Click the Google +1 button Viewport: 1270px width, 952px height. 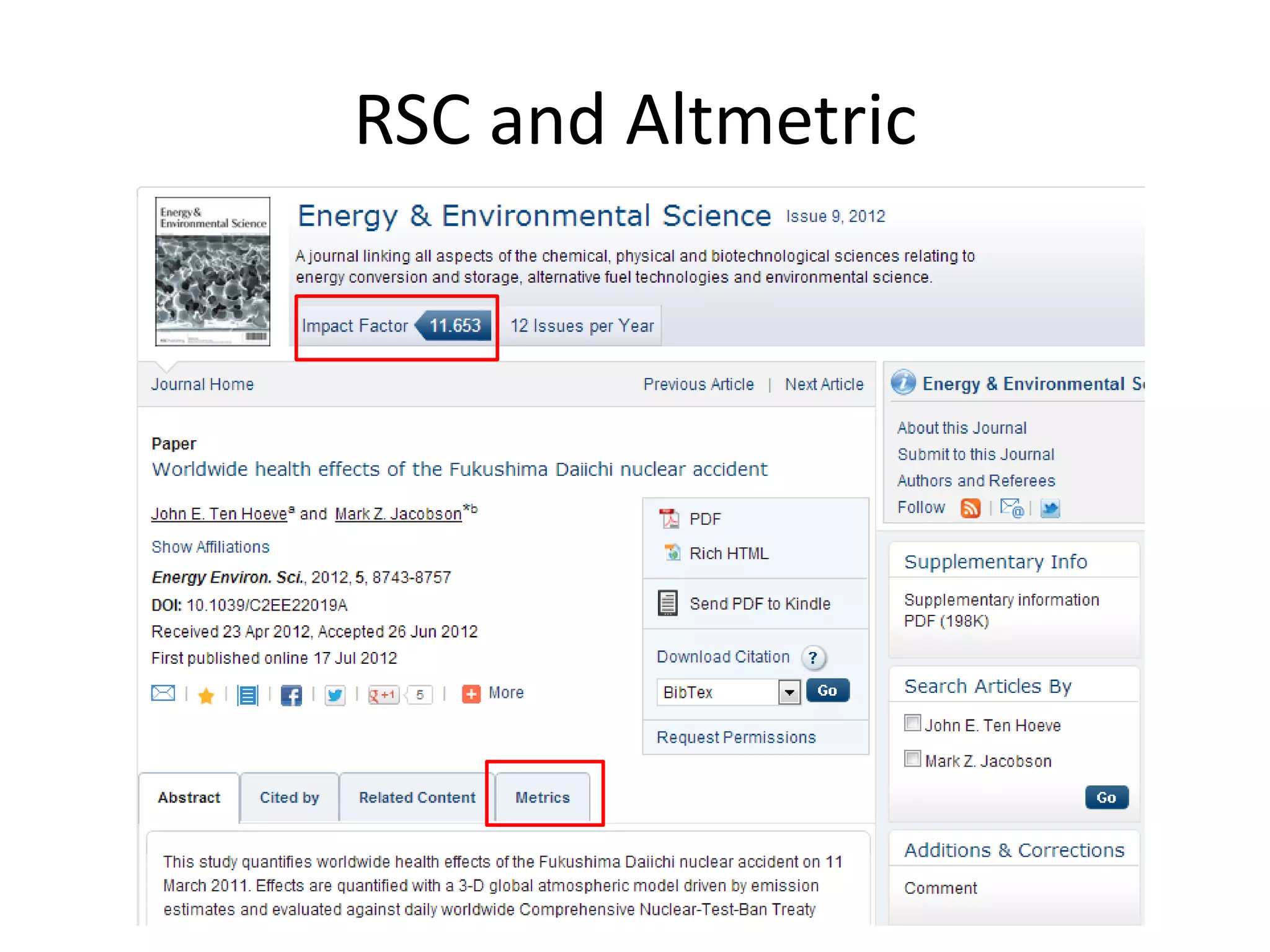click(383, 695)
